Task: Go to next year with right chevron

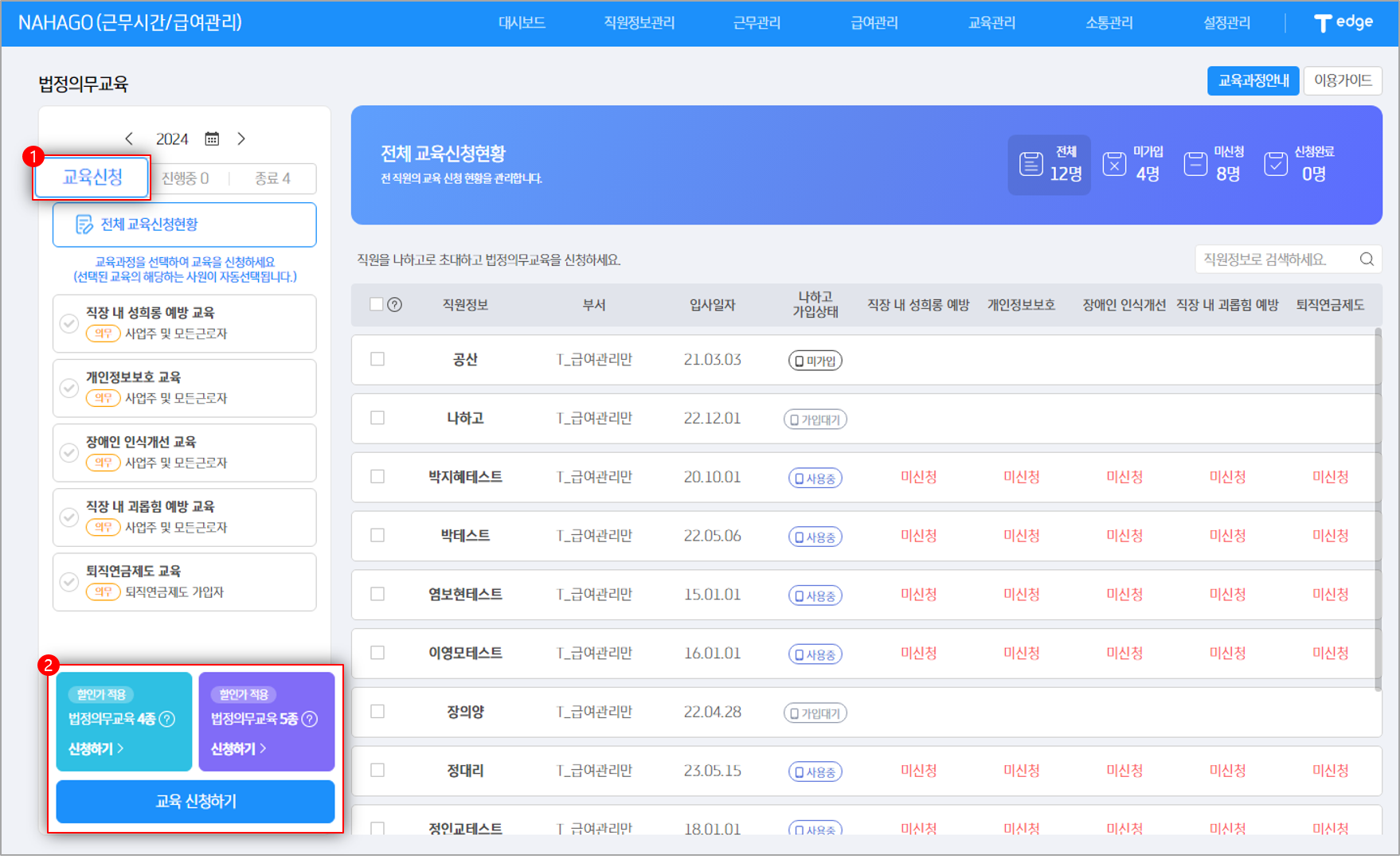Action: [241, 139]
